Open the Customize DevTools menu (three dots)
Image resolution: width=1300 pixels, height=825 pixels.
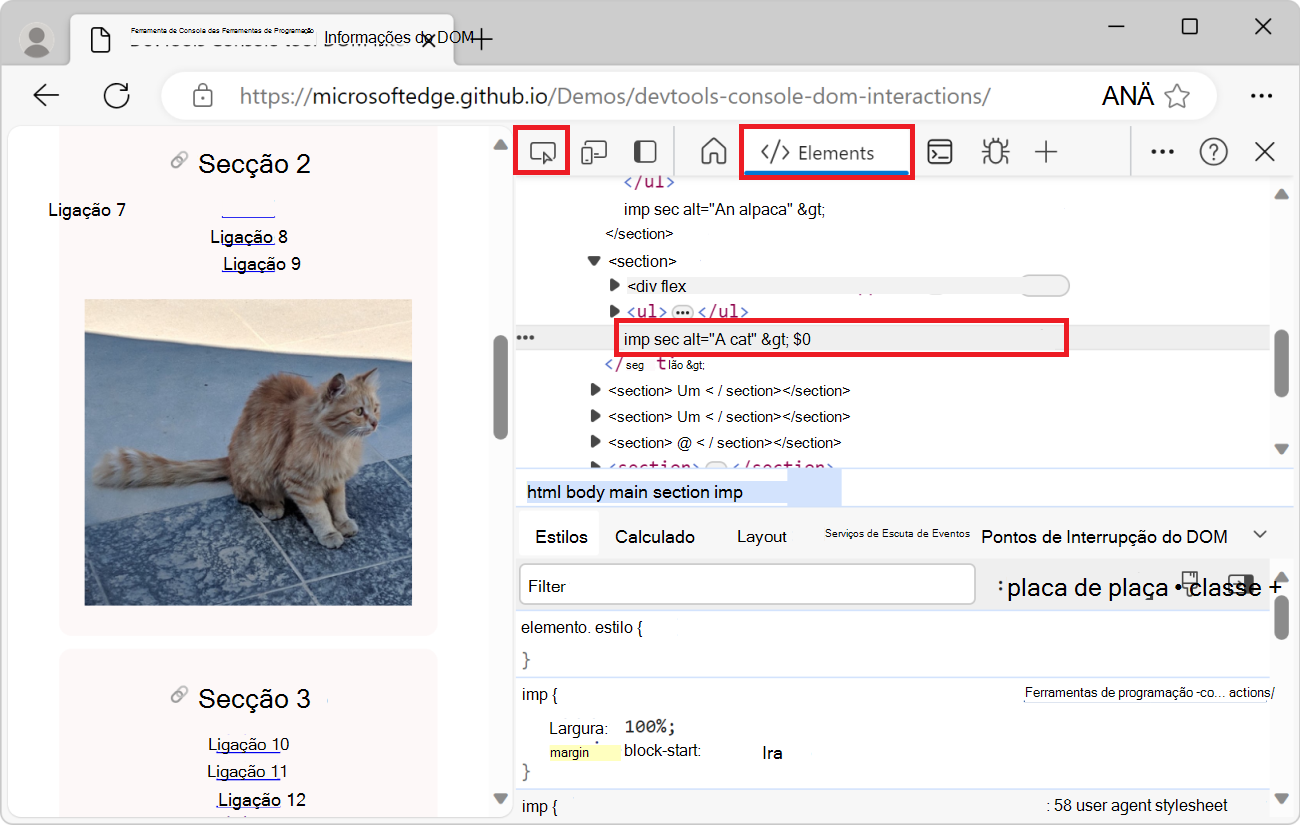coord(1162,151)
